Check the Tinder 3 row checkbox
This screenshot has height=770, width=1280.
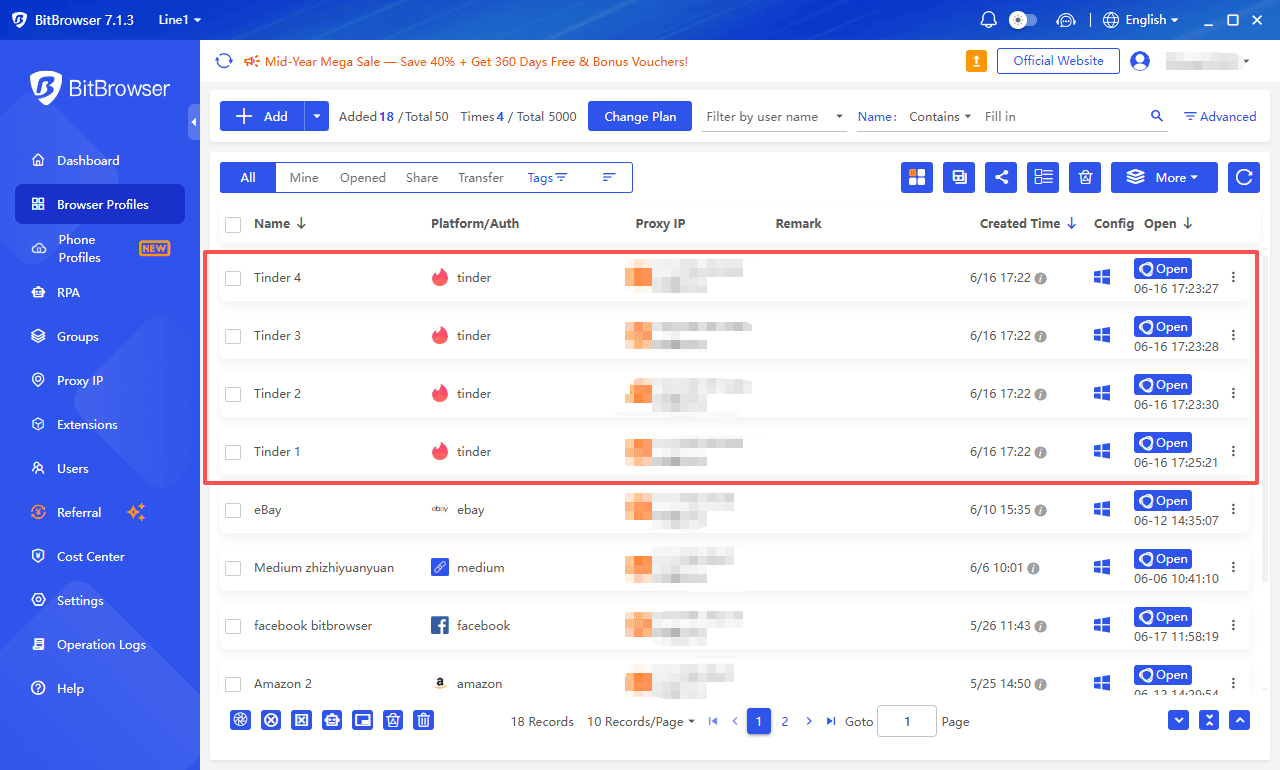(233, 336)
